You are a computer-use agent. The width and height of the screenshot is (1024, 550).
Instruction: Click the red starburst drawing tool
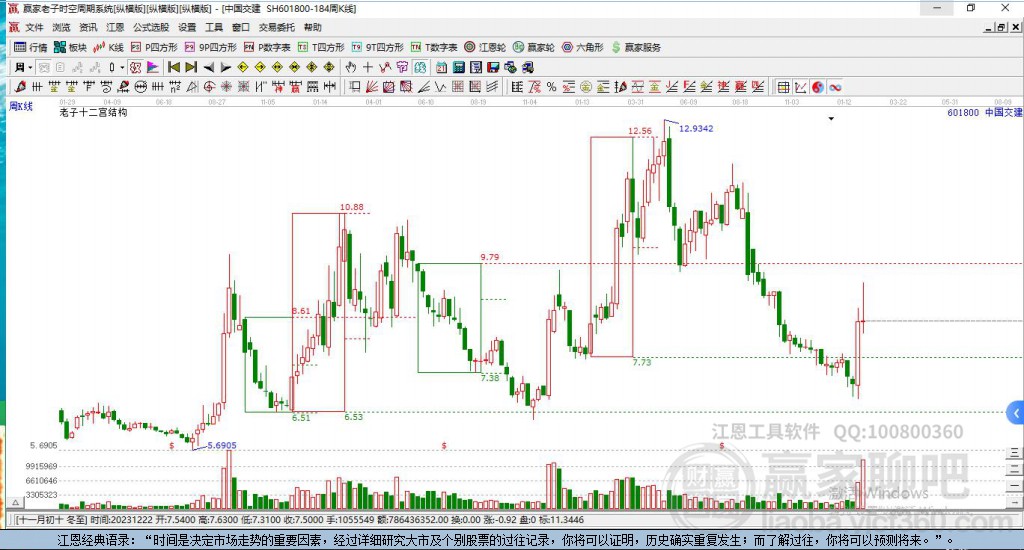point(226,87)
